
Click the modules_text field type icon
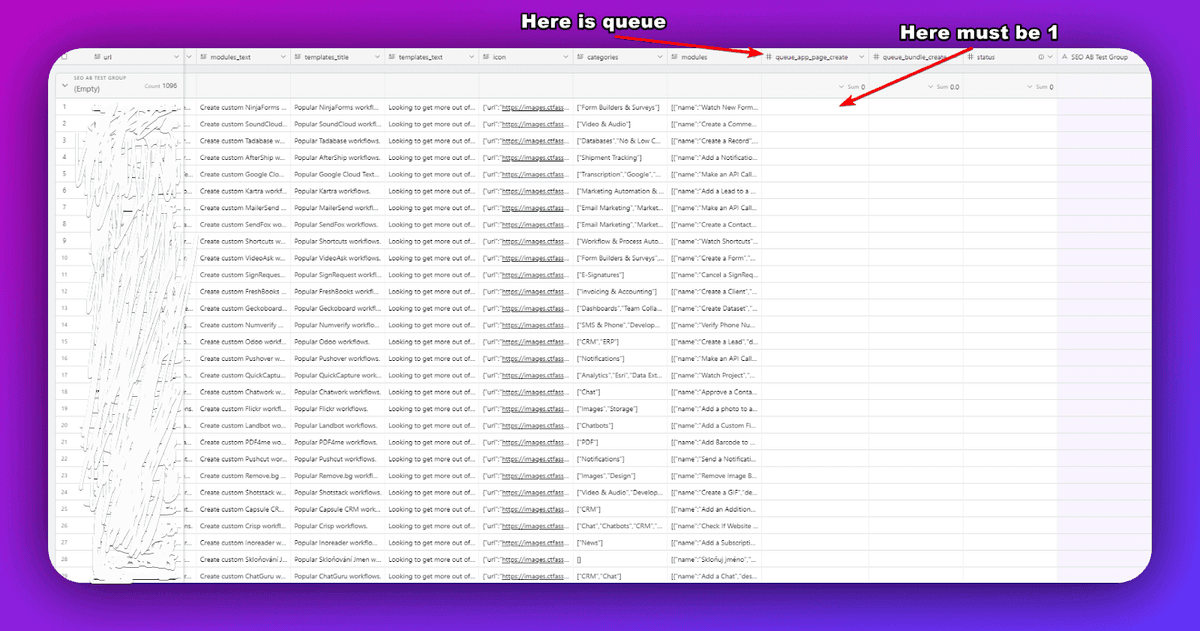(203, 58)
